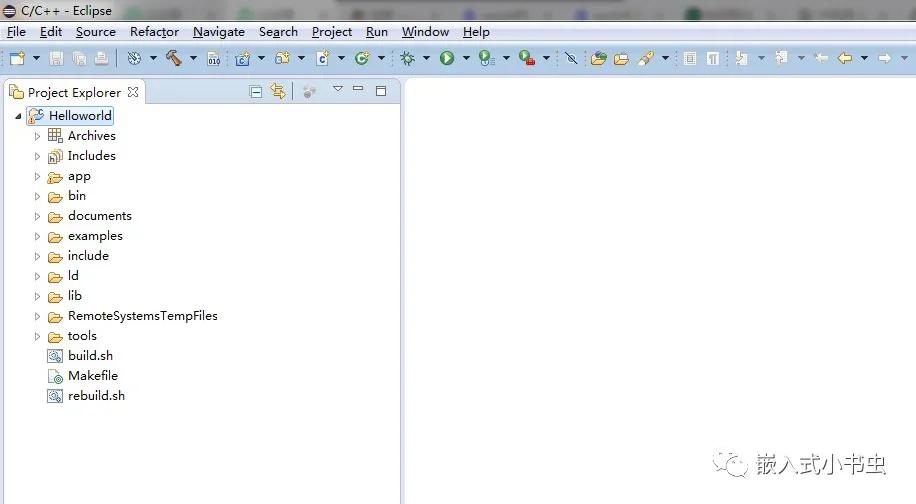Click the Print icon in toolbar
916x504 pixels.
point(101,58)
